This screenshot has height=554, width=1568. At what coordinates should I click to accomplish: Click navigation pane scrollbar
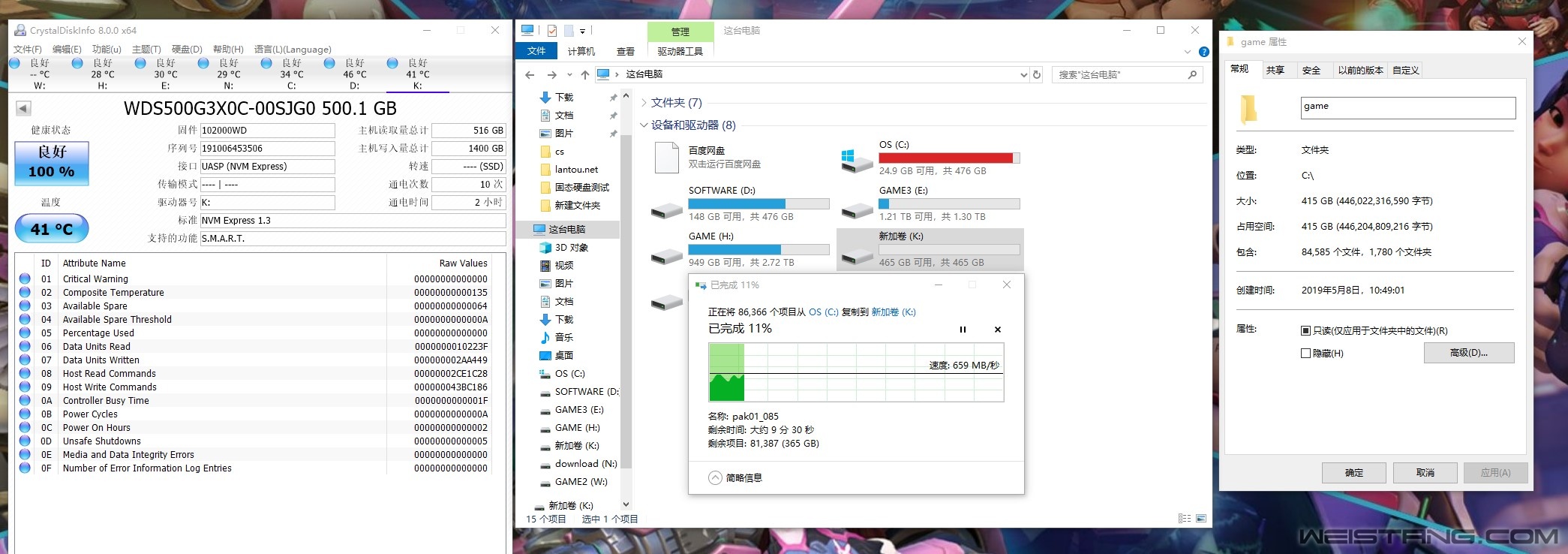pyautogui.click(x=626, y=300)
